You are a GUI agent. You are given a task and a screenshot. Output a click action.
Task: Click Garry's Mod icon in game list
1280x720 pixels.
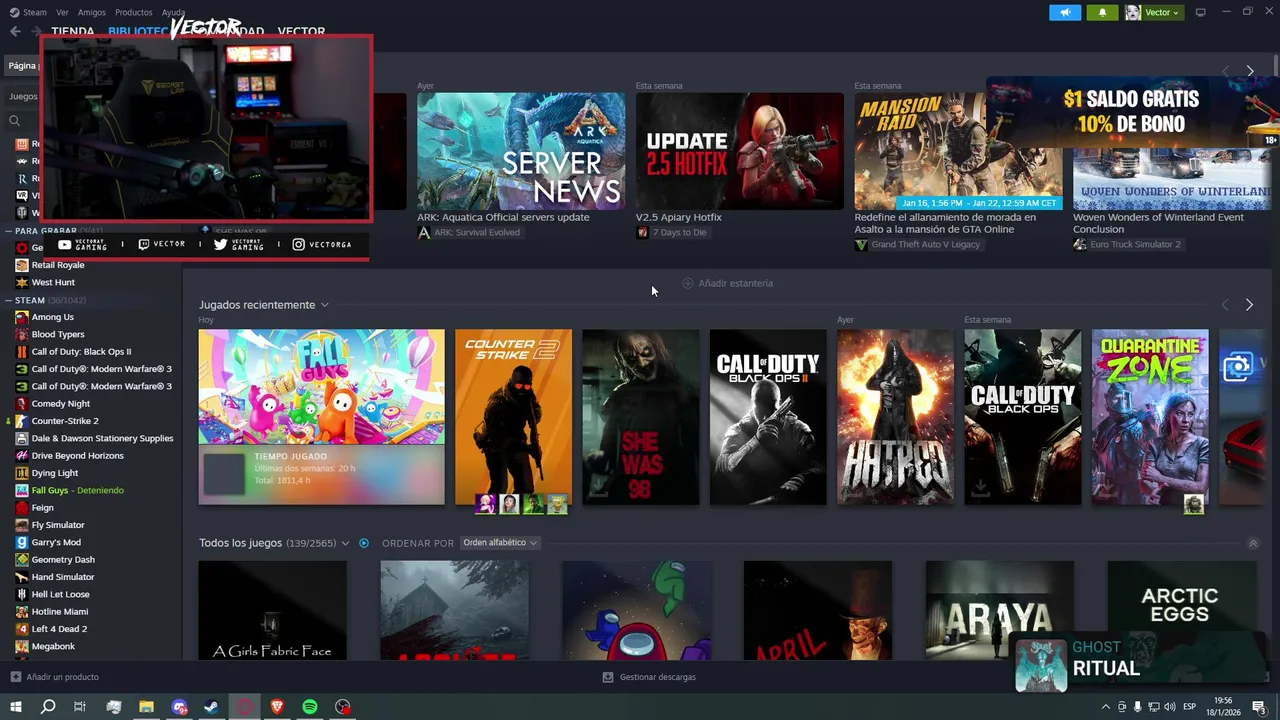(x=22, y=542)
